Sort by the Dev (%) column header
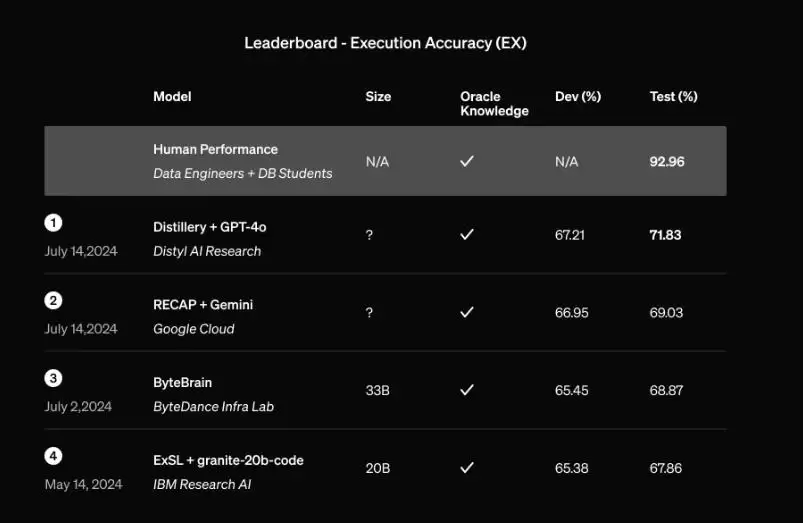803x523 pixels. (578, 96)
